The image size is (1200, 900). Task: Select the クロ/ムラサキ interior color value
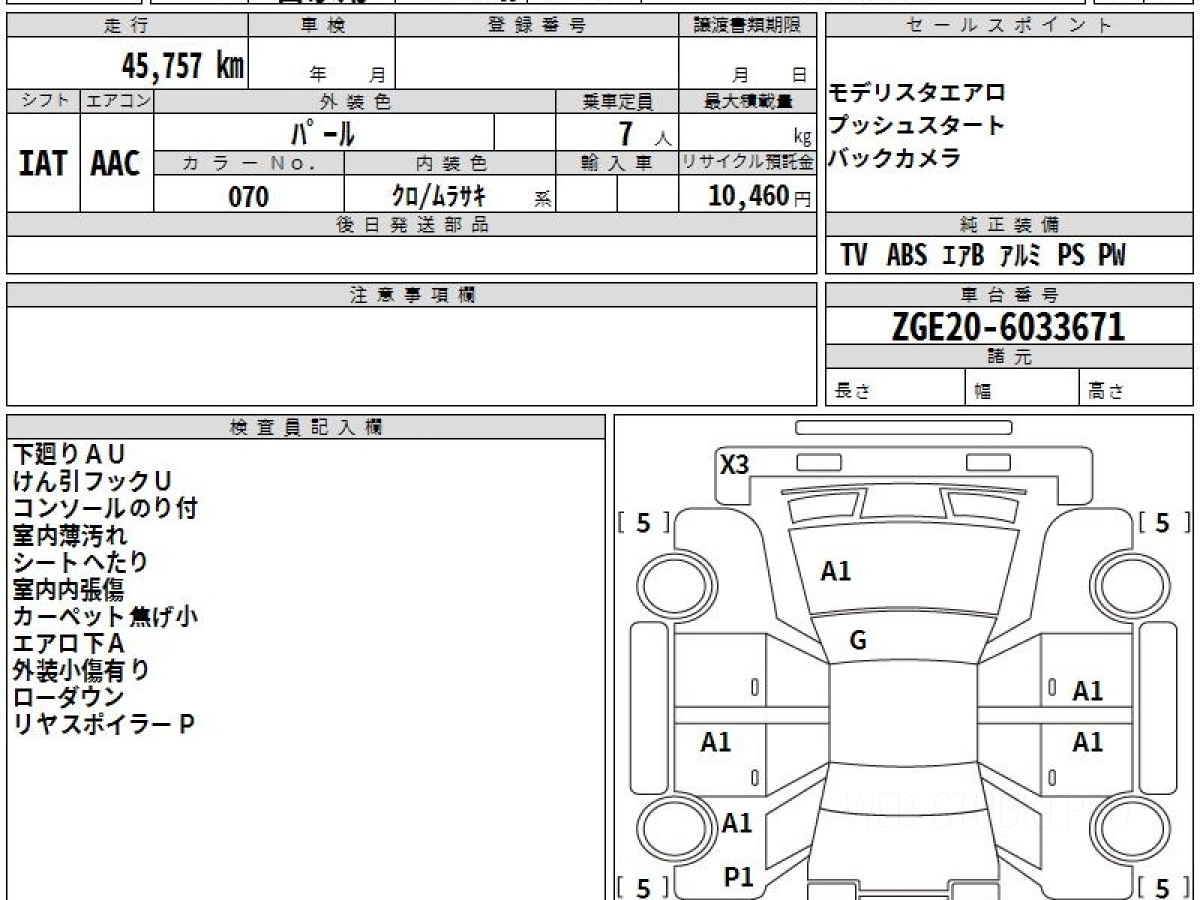439,196
